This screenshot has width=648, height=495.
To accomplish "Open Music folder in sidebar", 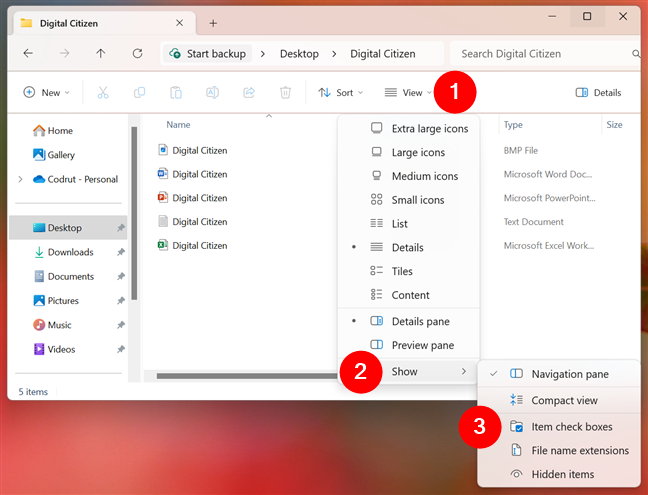I will 52,325.
